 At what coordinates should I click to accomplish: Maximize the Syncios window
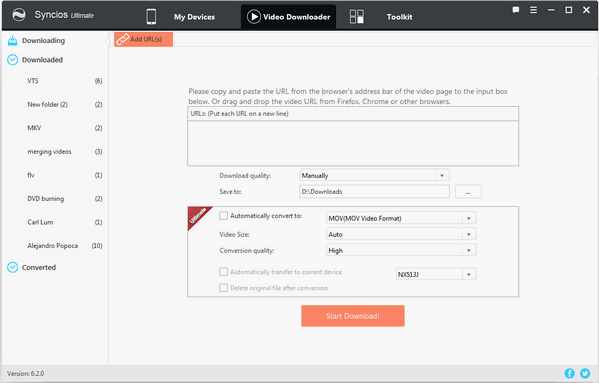click(x=568, y=10)
